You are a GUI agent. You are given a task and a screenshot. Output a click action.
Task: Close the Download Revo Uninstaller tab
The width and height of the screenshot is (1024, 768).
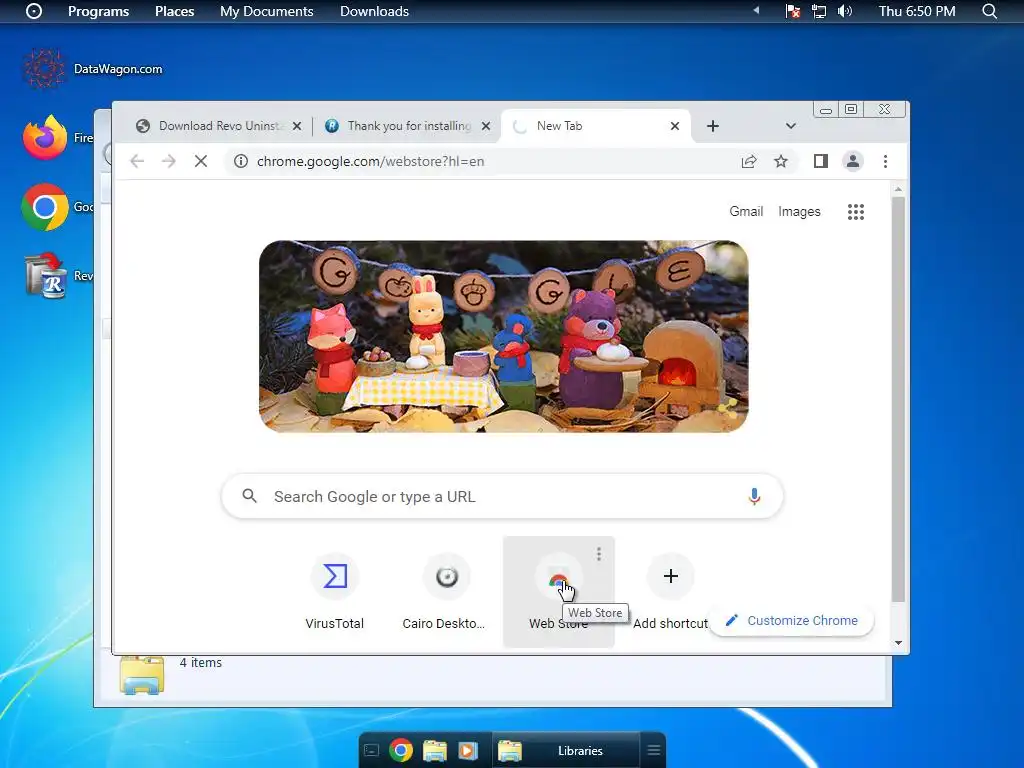(x=297, y=126)
